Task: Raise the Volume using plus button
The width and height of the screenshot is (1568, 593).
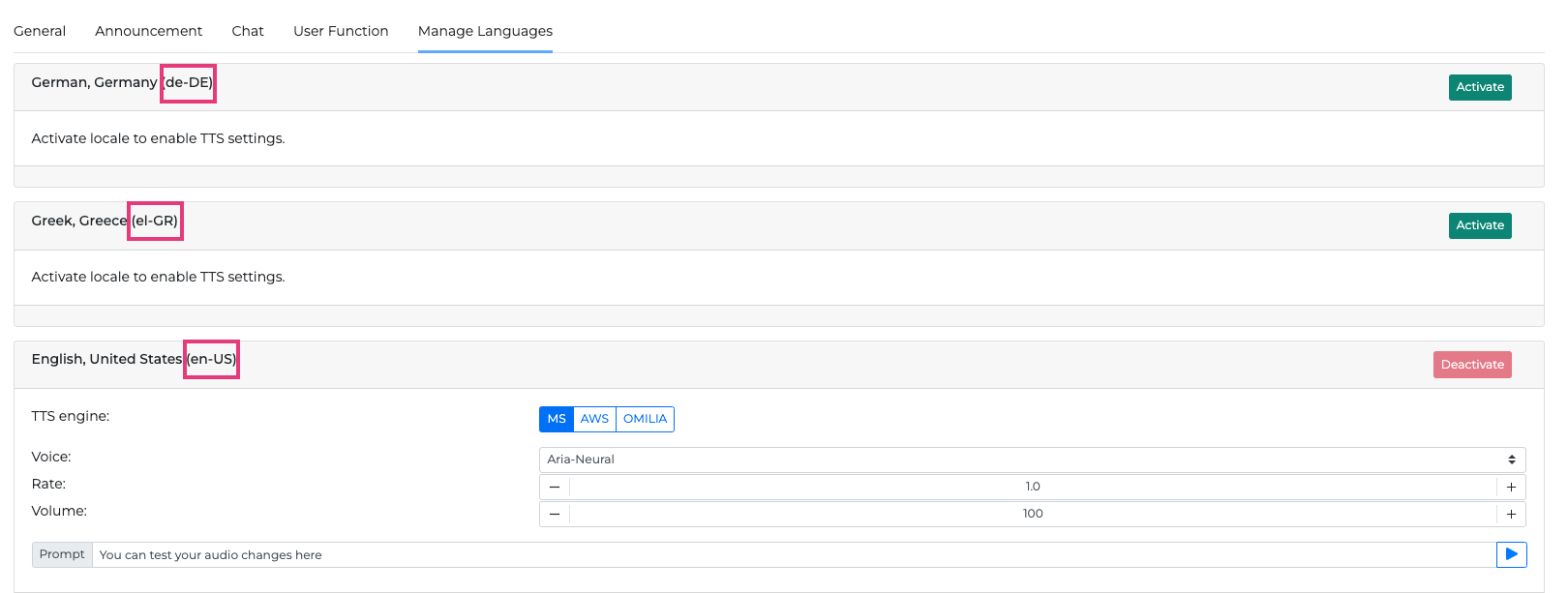Action: click(x=1511, y=514)
